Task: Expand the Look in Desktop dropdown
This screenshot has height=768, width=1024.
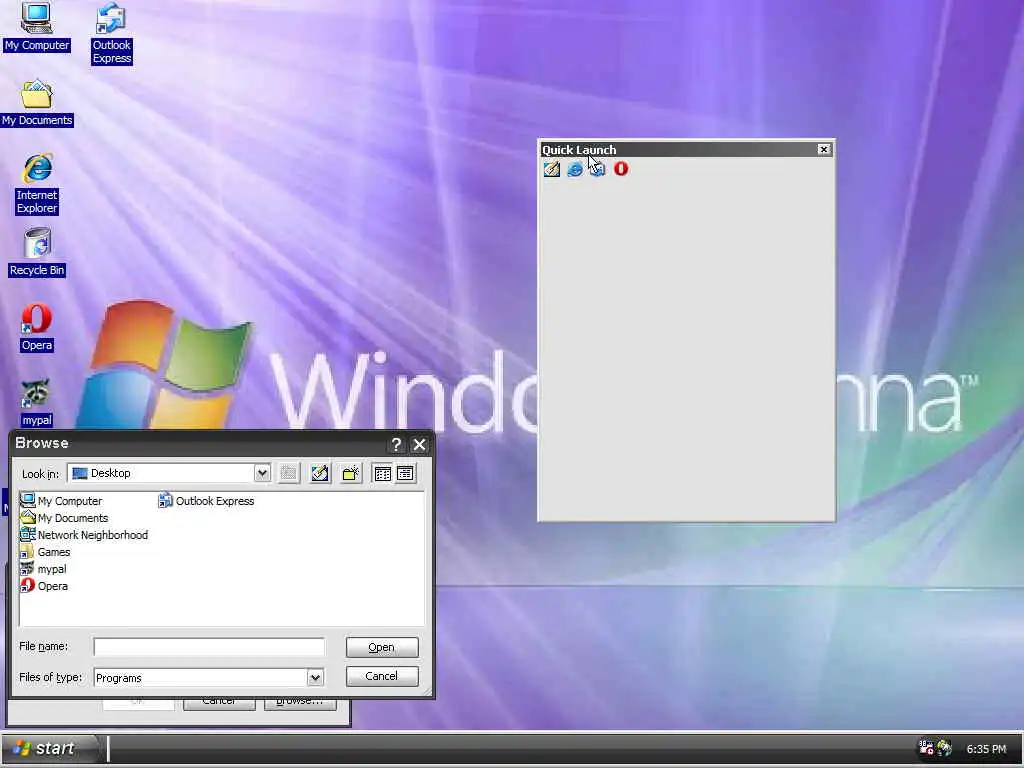Action: click(262, 473)
